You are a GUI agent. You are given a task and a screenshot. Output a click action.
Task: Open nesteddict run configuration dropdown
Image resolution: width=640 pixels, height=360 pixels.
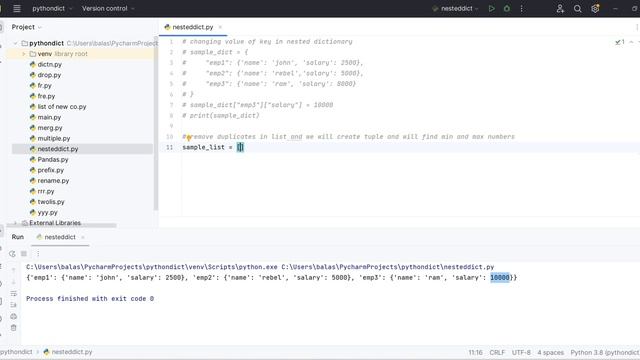click(455, 8)
